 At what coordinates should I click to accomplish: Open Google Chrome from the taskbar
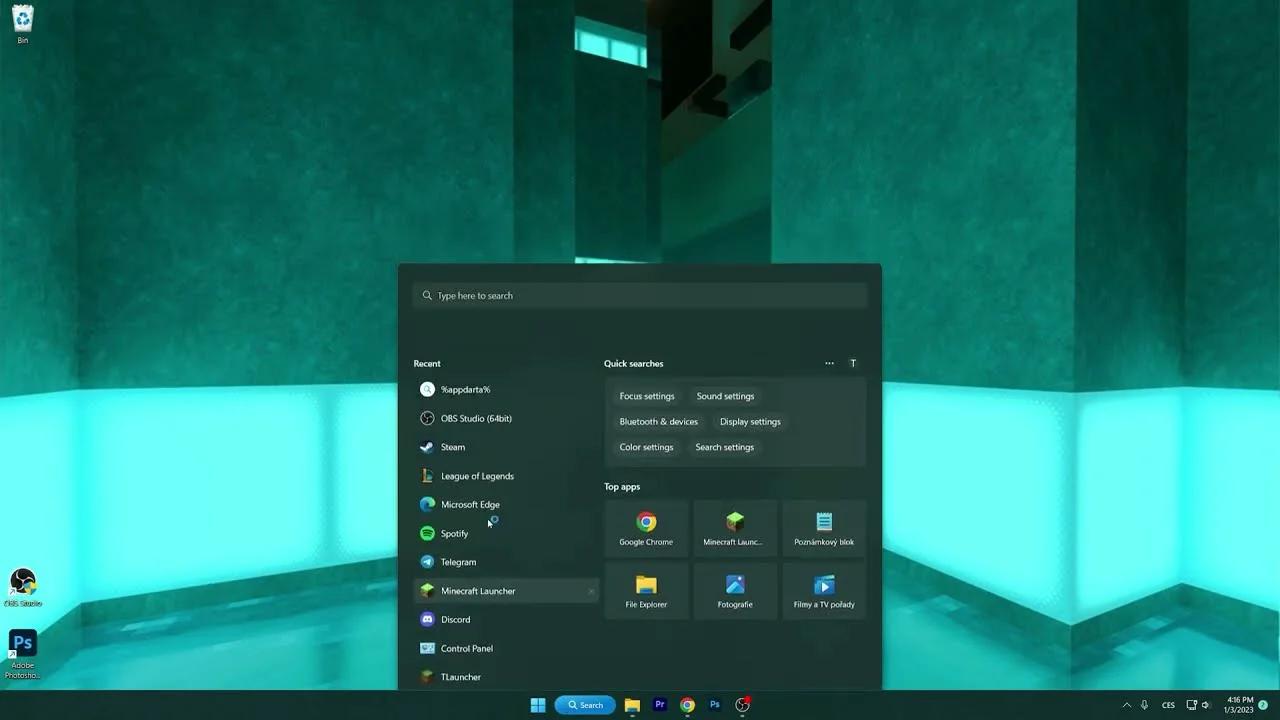click(x=687, y=705)
